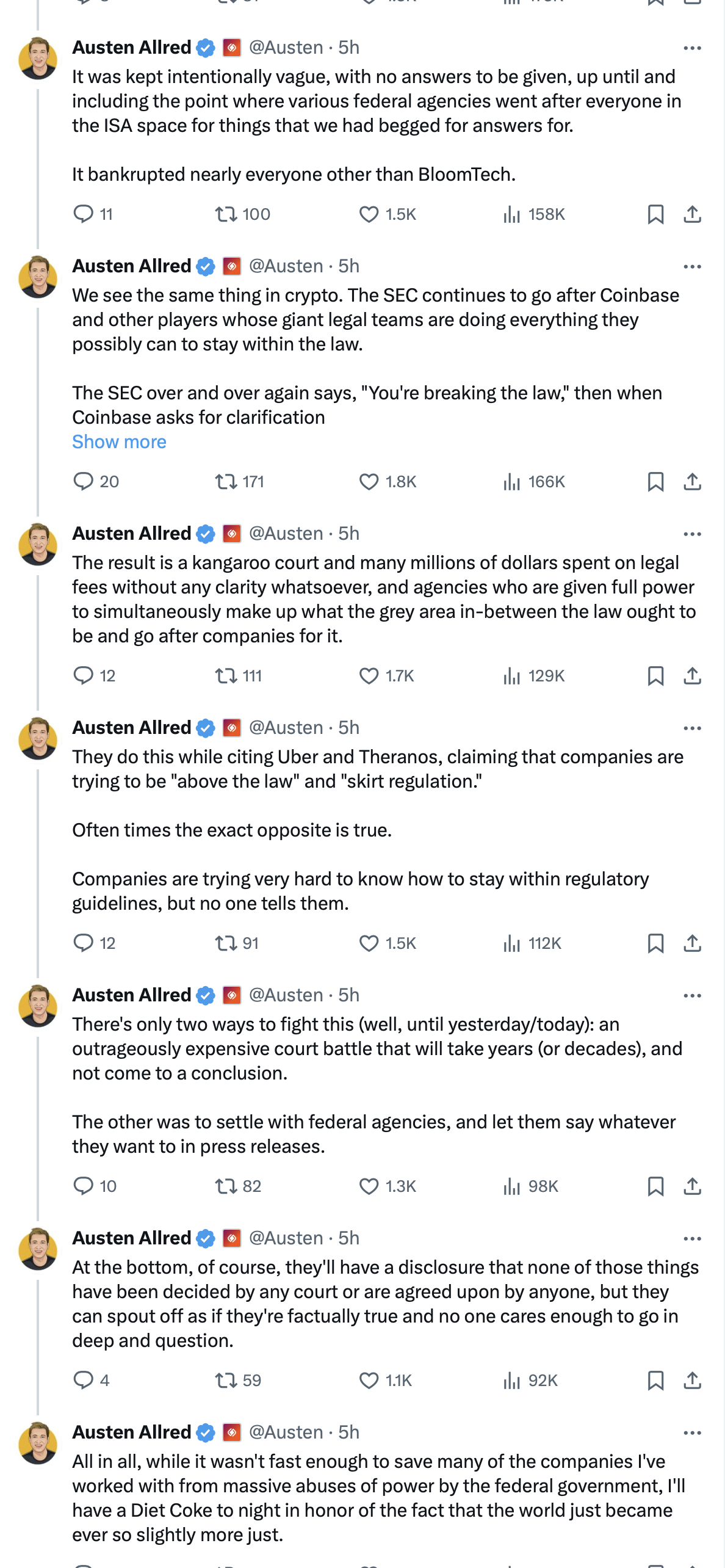The width and height of the screenshot is (725, 1568).
Task: Click the blue verified checkmark on the disclosure tweet
Action: coord(206,1238)
